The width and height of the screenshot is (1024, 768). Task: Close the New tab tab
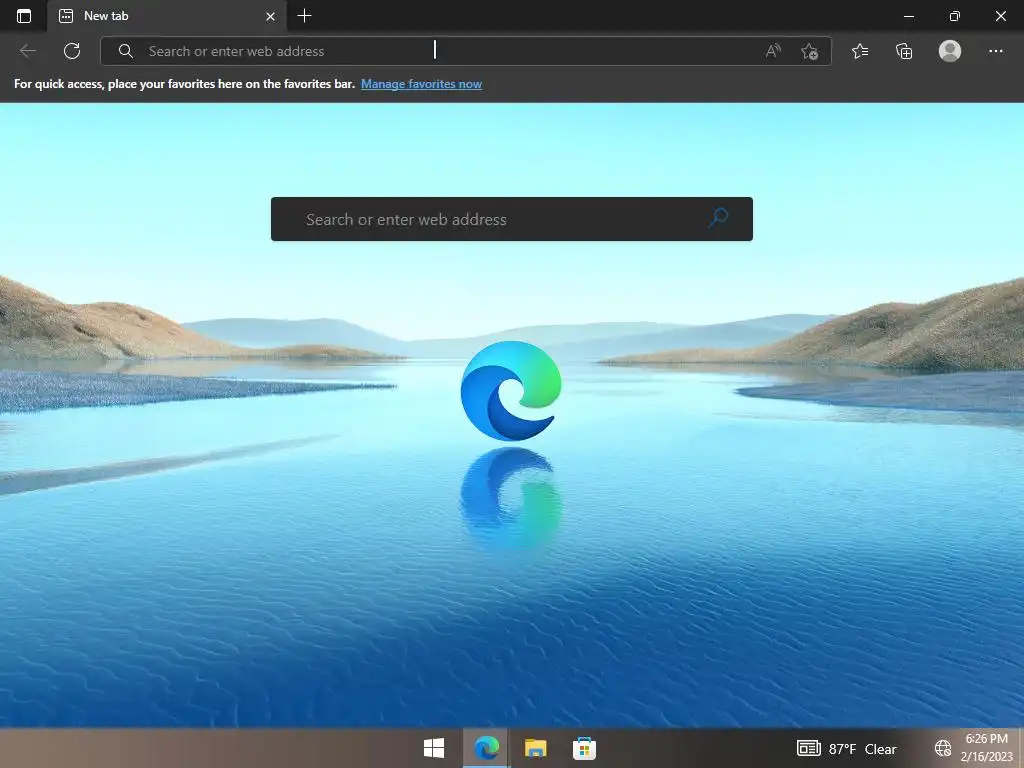pos(270,17)
